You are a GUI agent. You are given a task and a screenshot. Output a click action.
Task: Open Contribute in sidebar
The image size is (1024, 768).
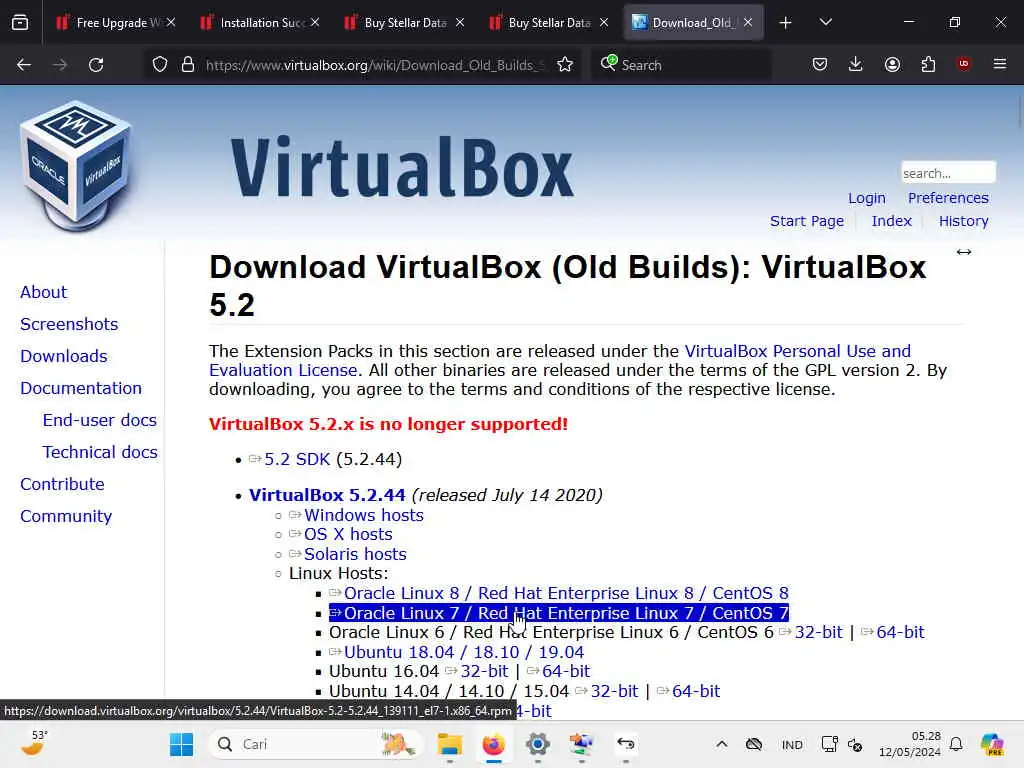click(x=62, y=484)
